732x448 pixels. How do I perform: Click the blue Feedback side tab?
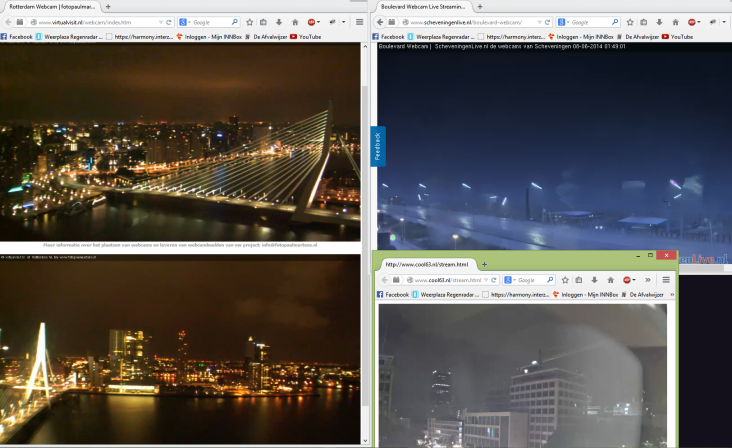click(378, 146)
